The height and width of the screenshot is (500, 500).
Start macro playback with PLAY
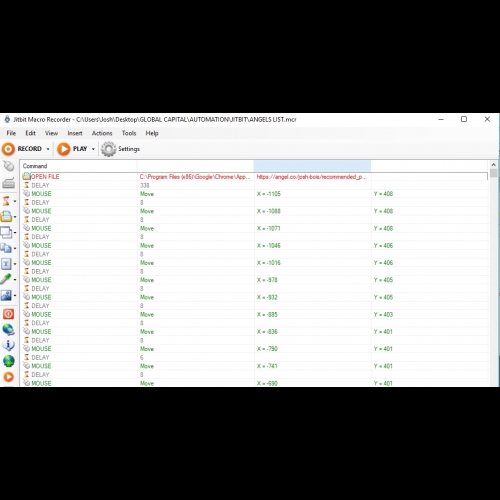72,149
